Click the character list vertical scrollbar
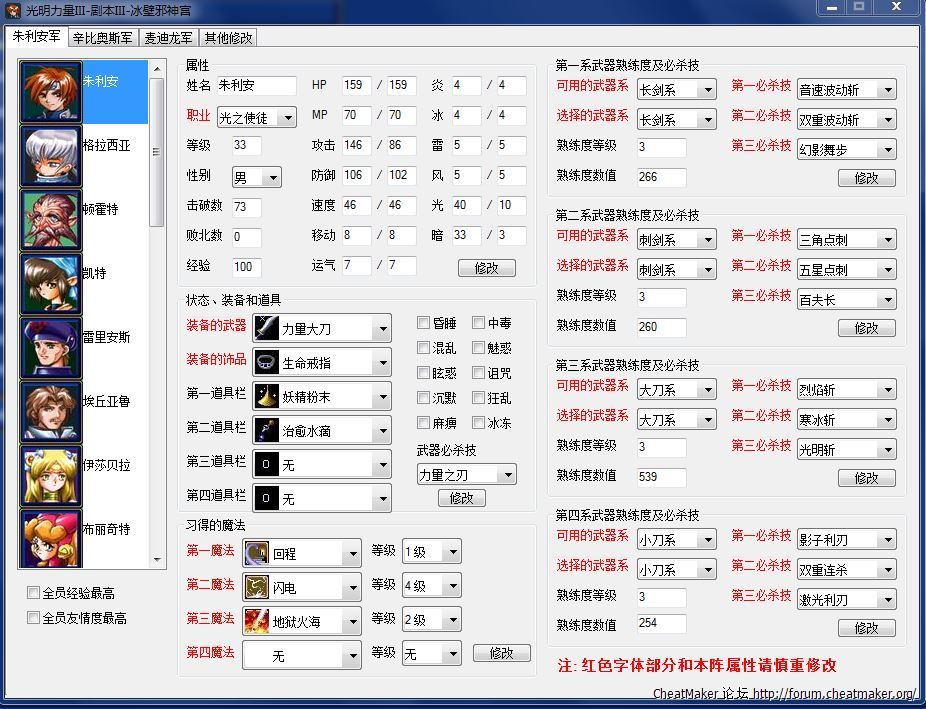 [157, 150]
